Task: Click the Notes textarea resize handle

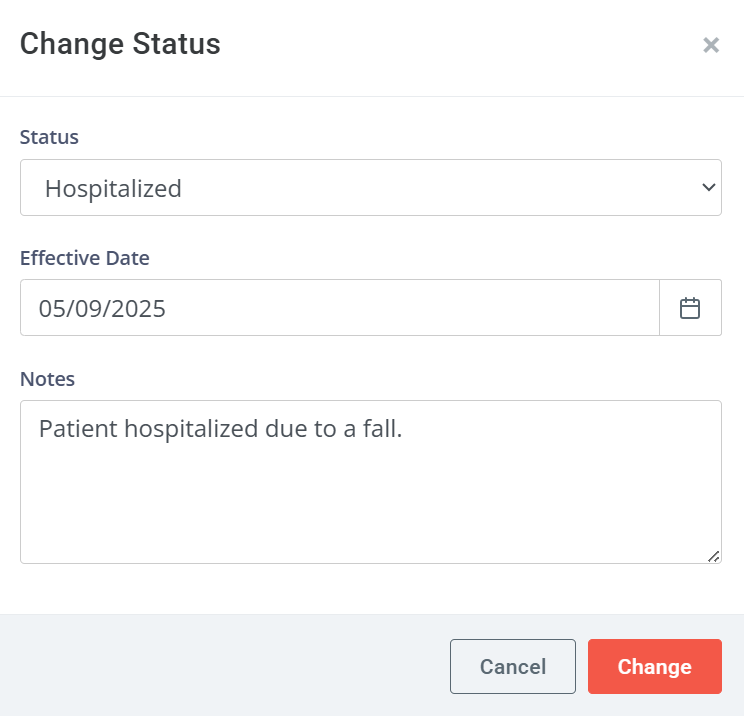Action: tap(713, 556)
